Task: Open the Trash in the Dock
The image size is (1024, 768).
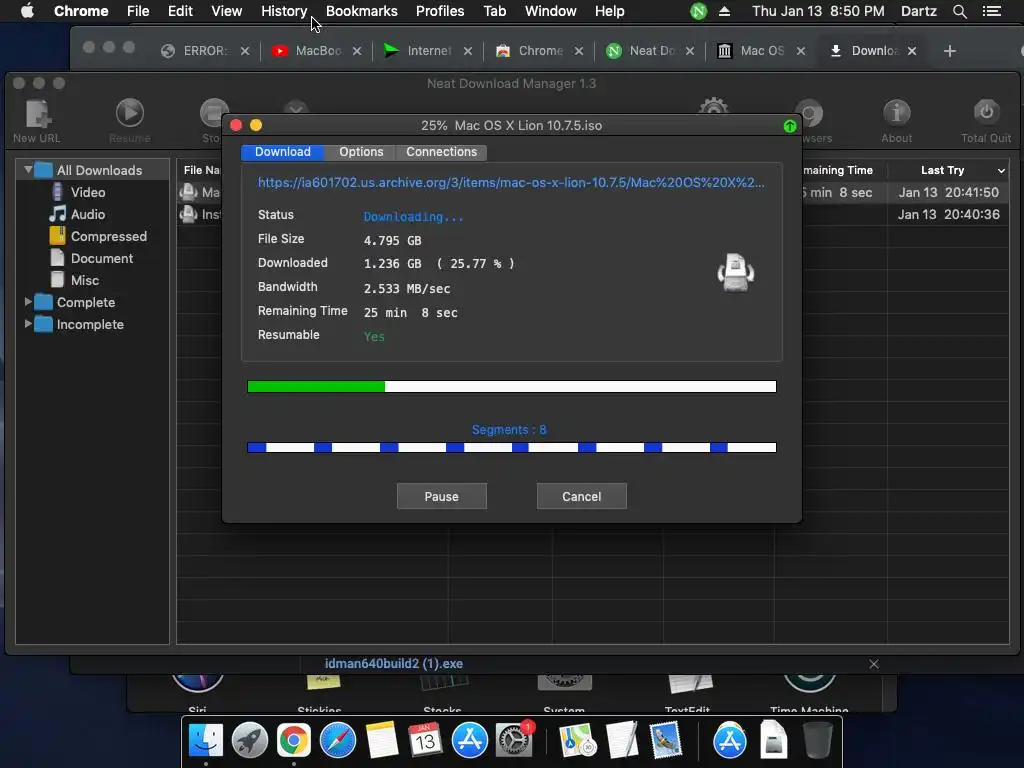Action: click(817, 741)
